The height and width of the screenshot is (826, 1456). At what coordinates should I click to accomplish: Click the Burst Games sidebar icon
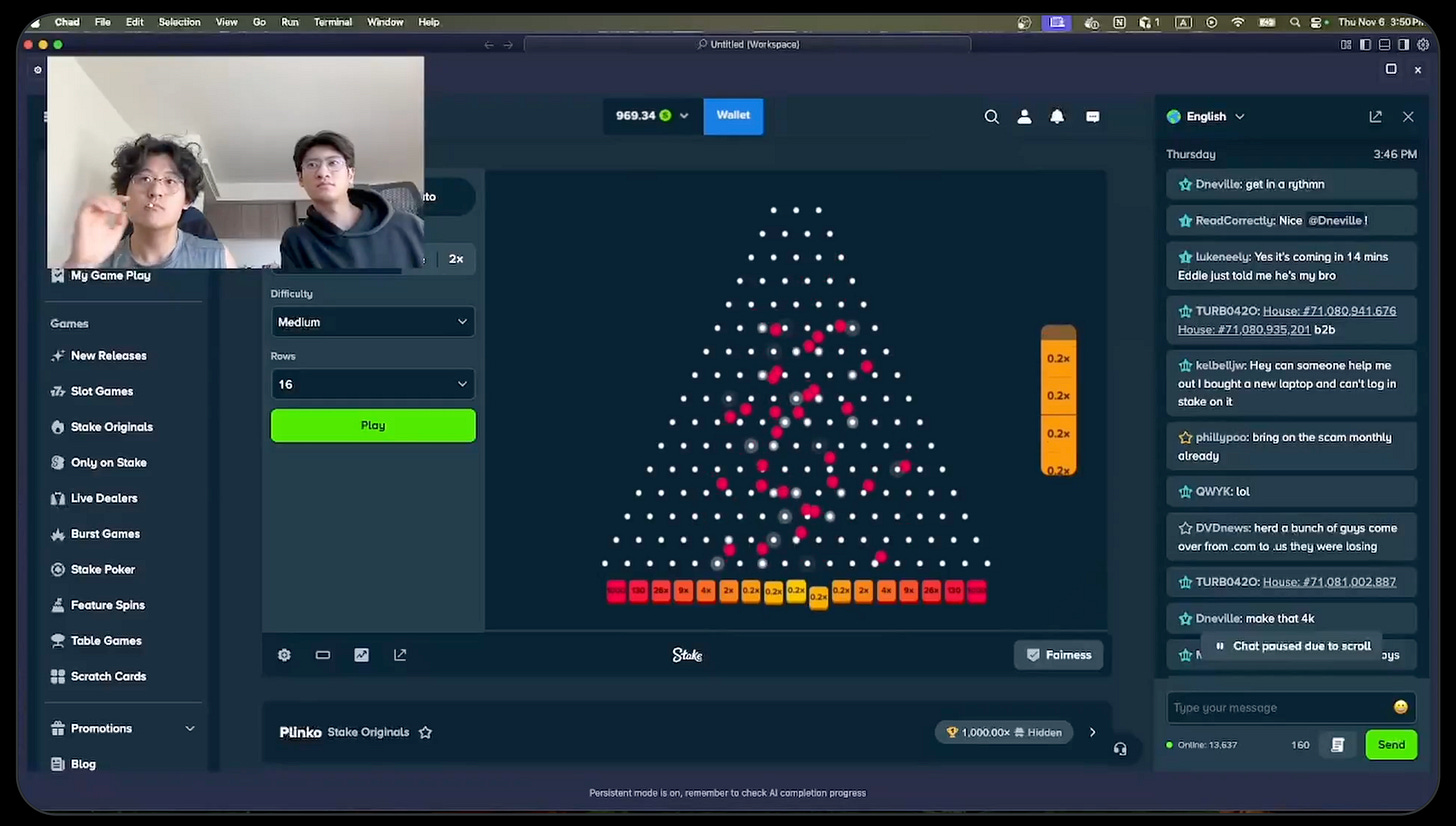(x=58, y=534)
